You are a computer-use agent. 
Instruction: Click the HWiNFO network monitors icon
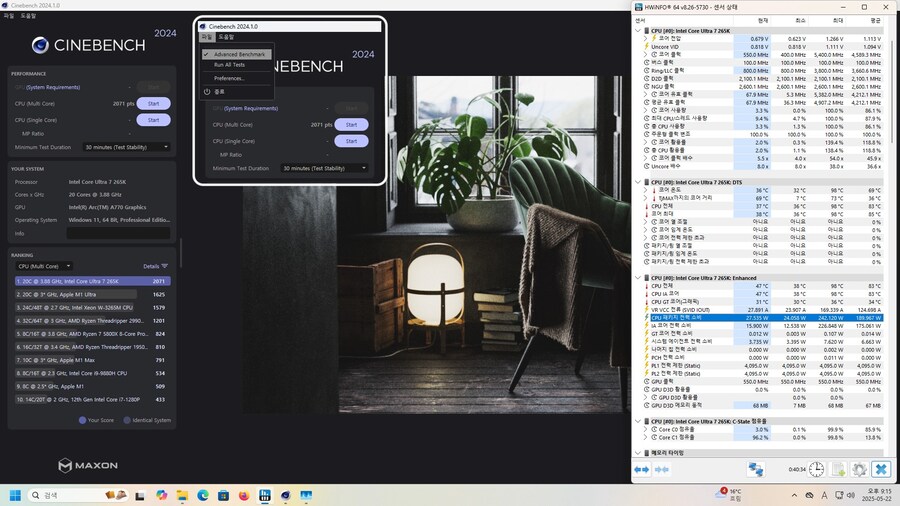click(x=756, y=469)
